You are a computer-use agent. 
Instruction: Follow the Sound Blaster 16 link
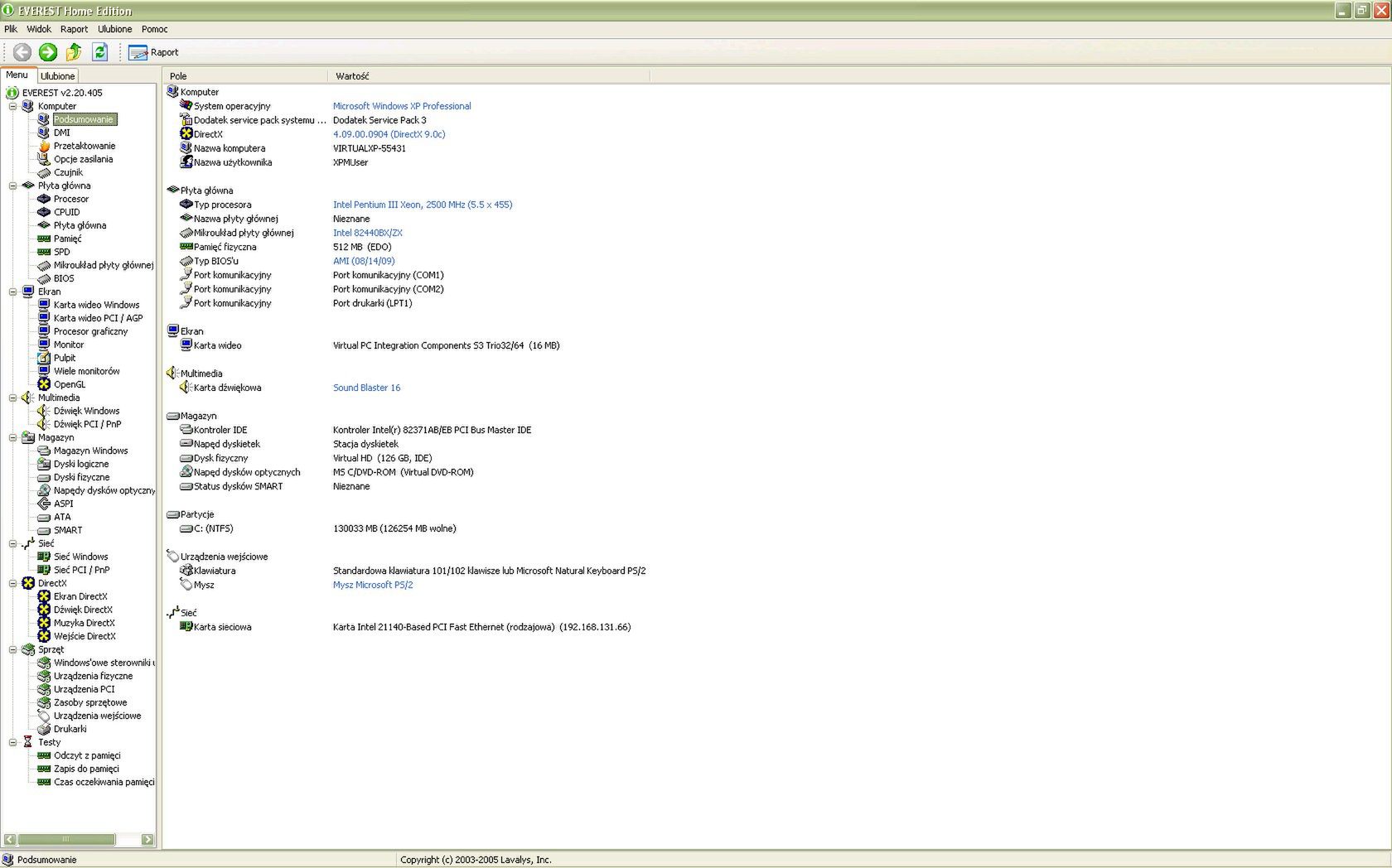[366, 388]
